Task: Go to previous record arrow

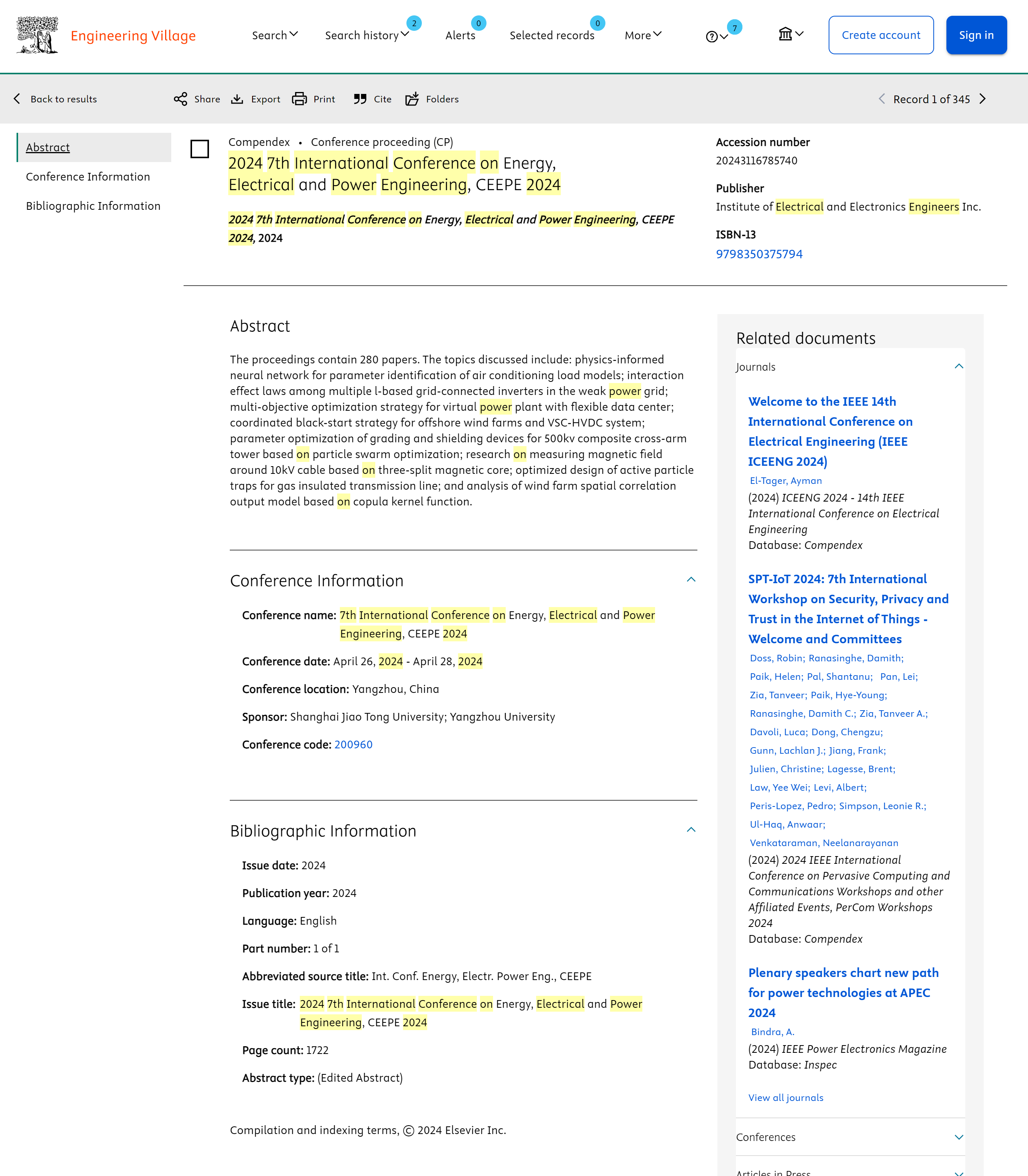Action: pos(882,99)
